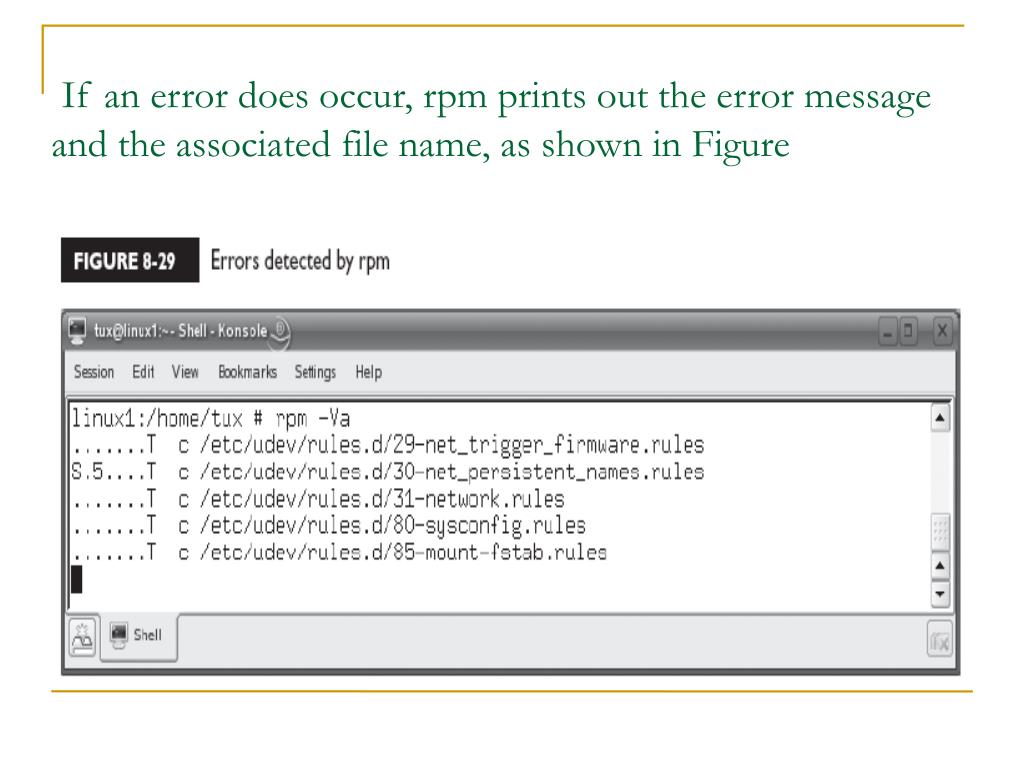The height and width of the screenshot is (768, 1024).
Task: Select the Shell session tab
Action: click(x=138, y=636)
